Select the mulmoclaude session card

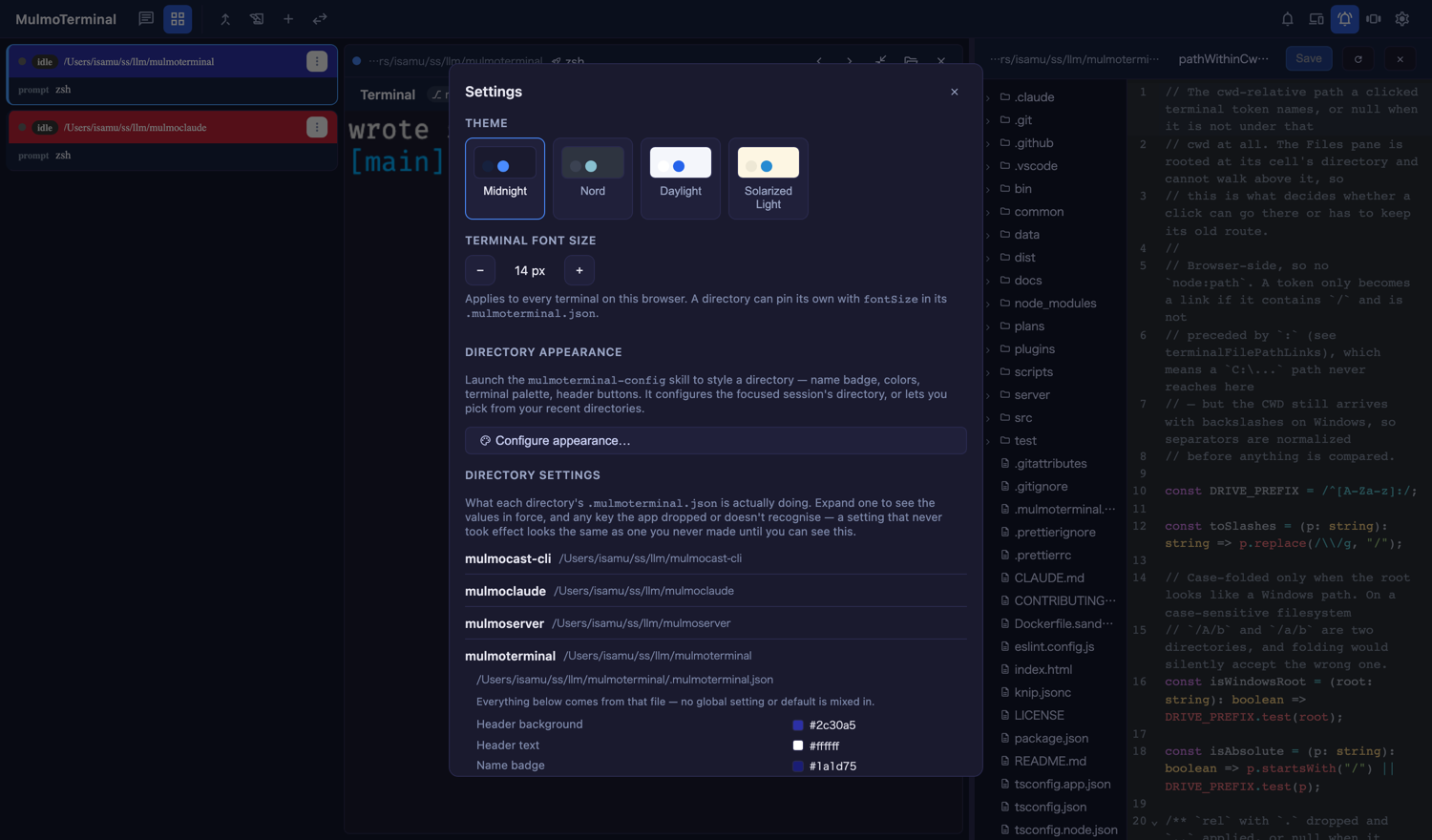tap(173, 140)
